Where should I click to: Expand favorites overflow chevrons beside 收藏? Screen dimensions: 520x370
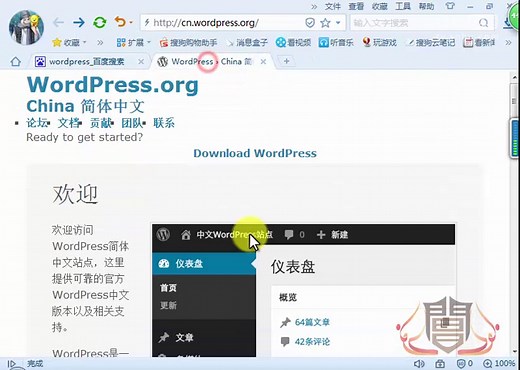point(100,43)
